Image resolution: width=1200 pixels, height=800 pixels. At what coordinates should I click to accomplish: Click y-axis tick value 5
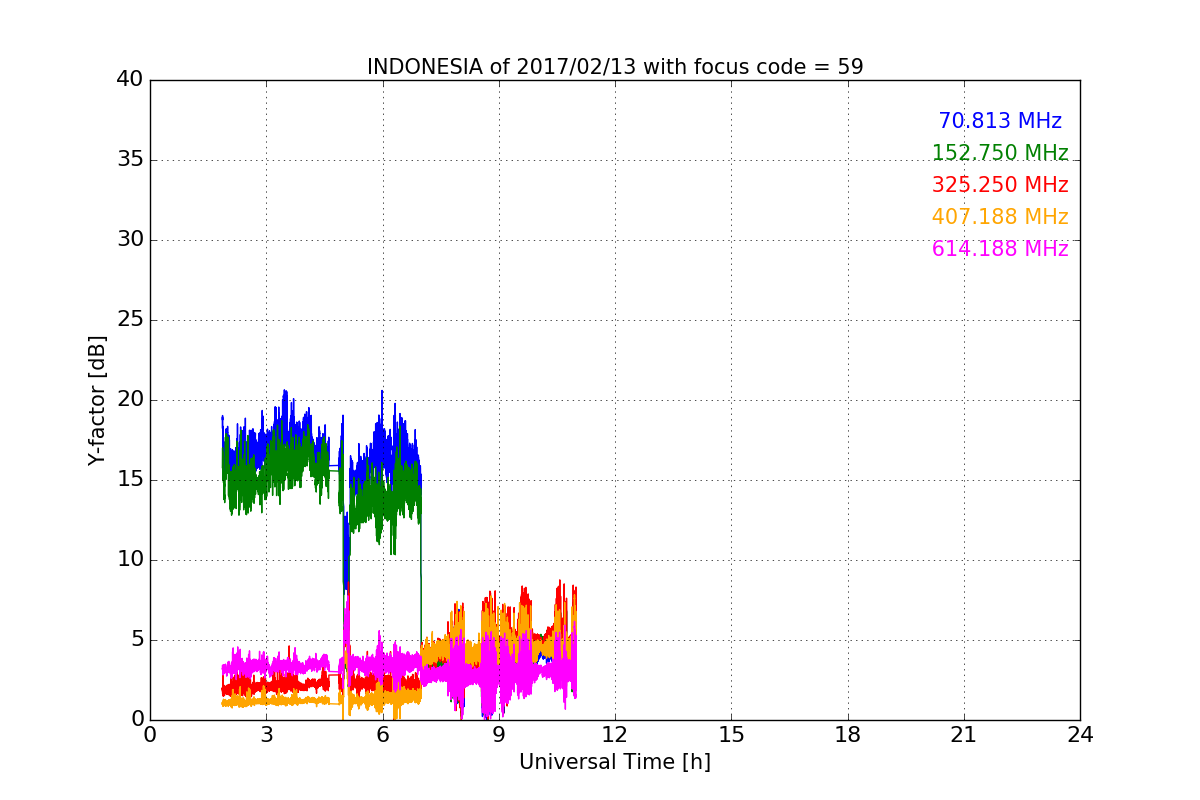click(136, 640)
